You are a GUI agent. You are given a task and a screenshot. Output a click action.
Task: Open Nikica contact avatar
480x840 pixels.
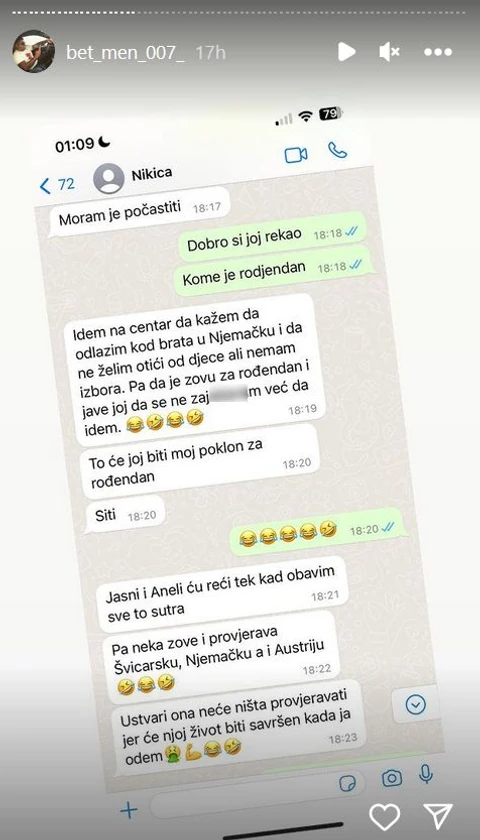click(109, 178)
